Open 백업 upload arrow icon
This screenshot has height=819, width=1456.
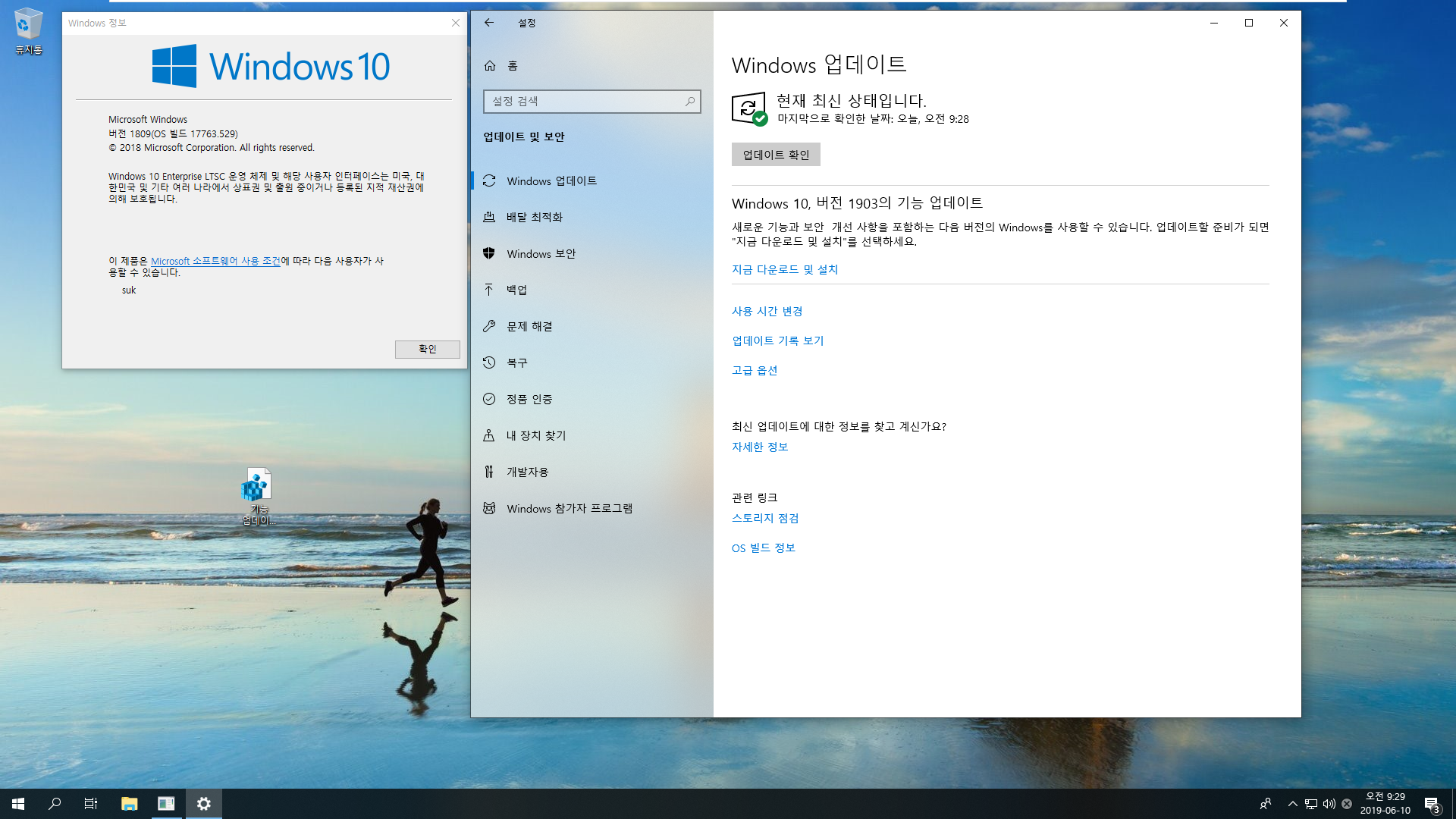tap(489, 290)
